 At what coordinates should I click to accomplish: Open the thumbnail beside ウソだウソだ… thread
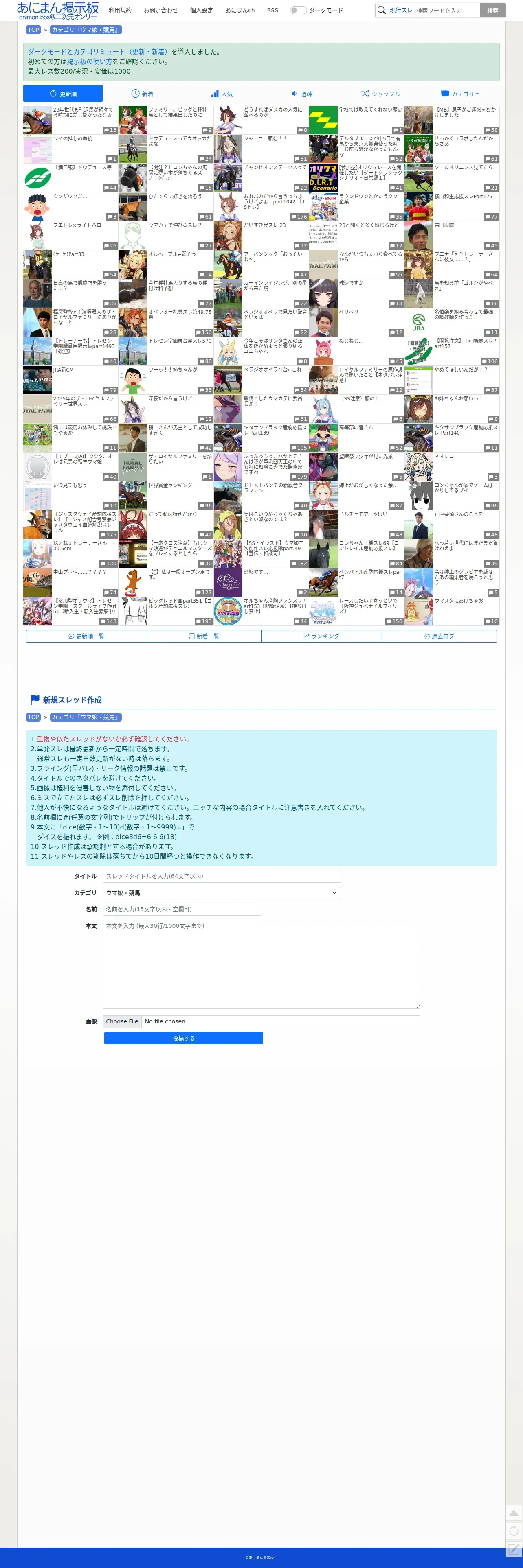click(37, 206)
